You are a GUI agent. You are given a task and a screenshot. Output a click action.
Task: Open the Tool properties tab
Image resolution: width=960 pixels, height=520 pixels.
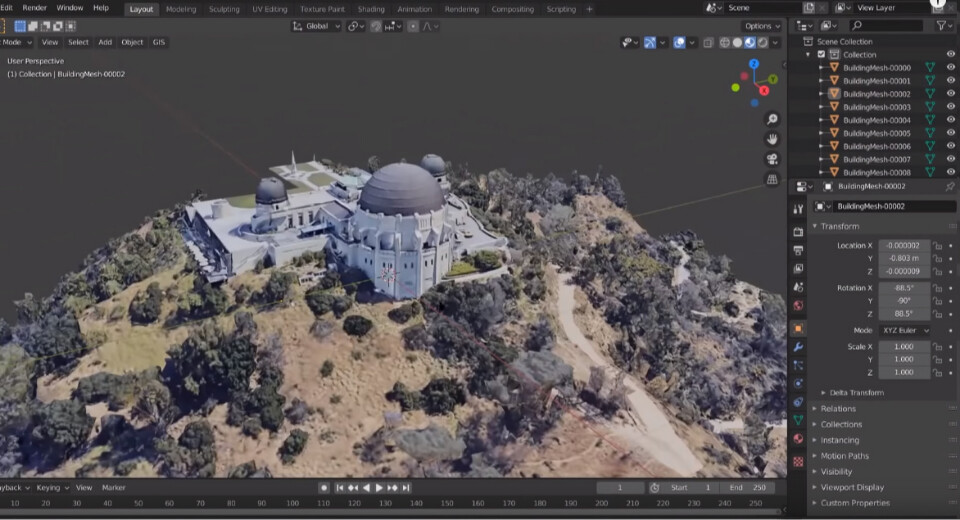pyautogui.click(x=798, y=209)
